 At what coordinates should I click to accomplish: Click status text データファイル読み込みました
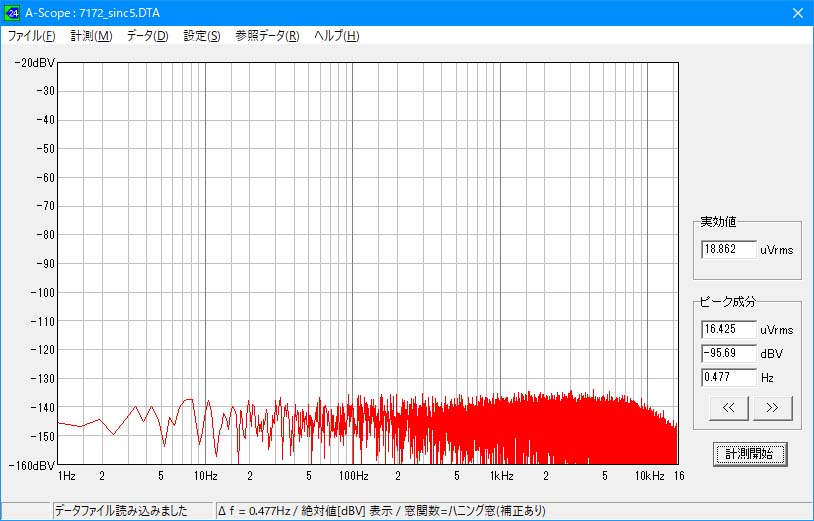click(x=121, y=511)
